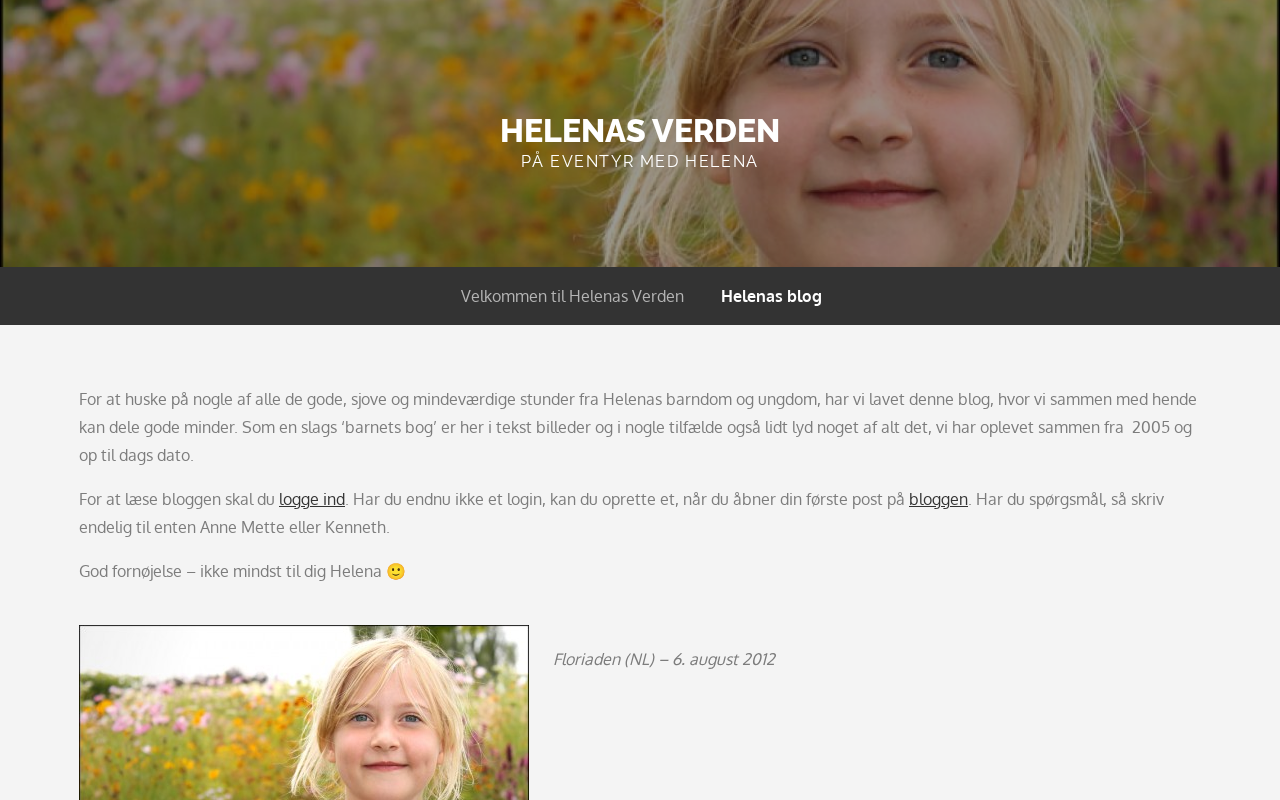Open the Floriaden photo of the girl
This screenshot has height=800, width=1280.
click(x=304, y=712)
